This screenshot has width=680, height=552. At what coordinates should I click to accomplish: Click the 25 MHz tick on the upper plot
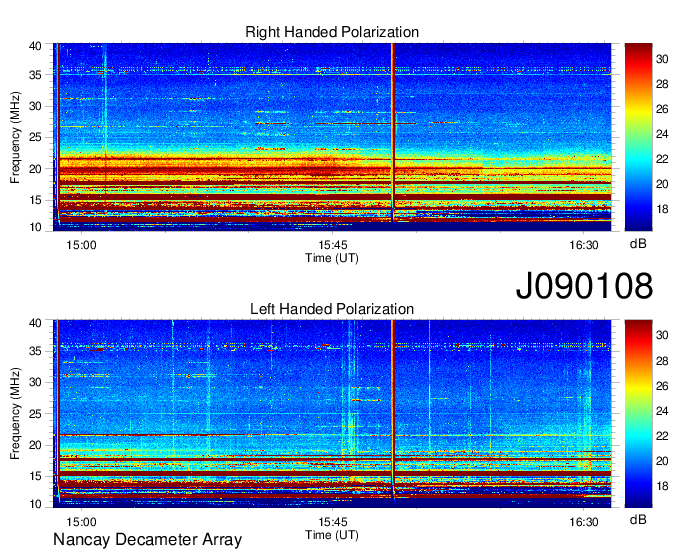point(36,137)
